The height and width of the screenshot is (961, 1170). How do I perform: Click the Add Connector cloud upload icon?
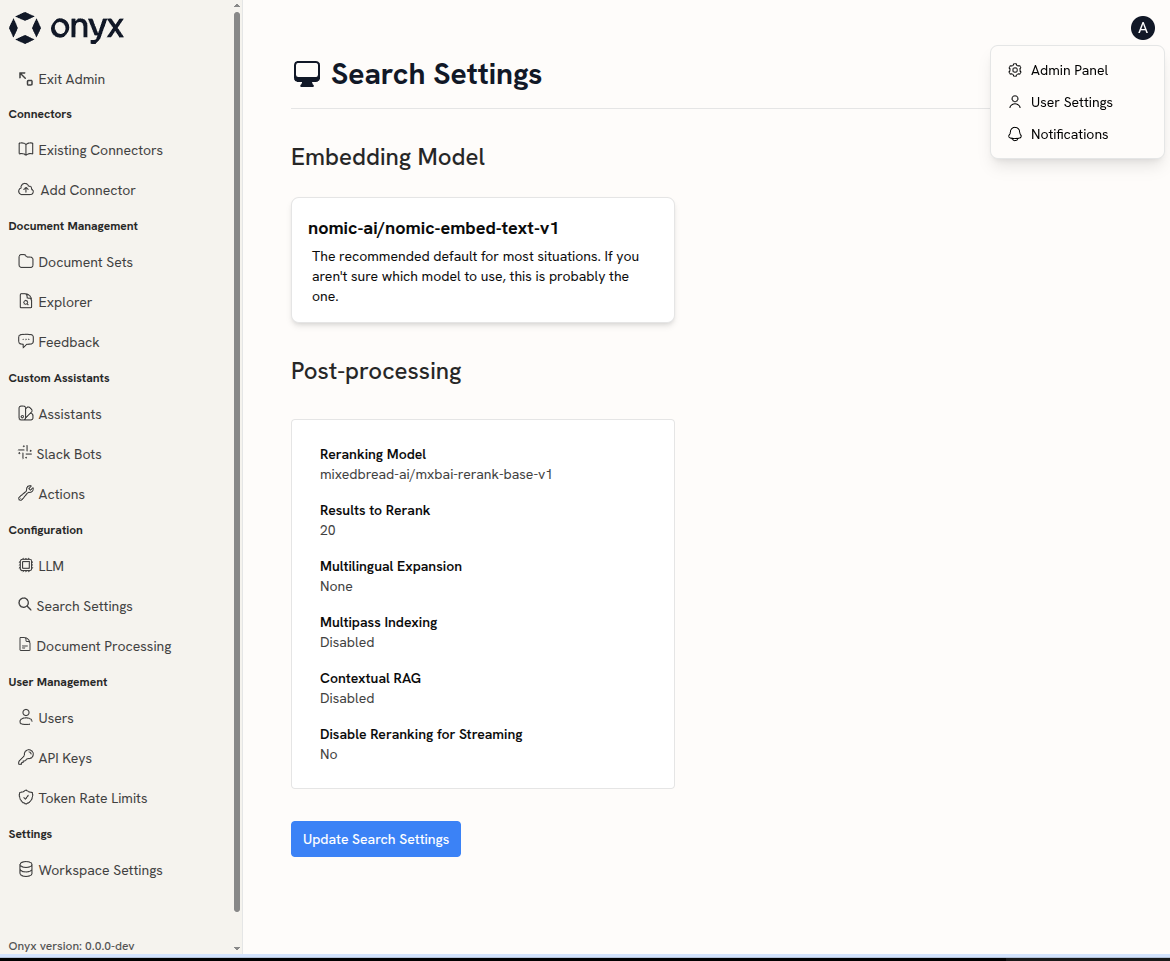coord(25,190)
